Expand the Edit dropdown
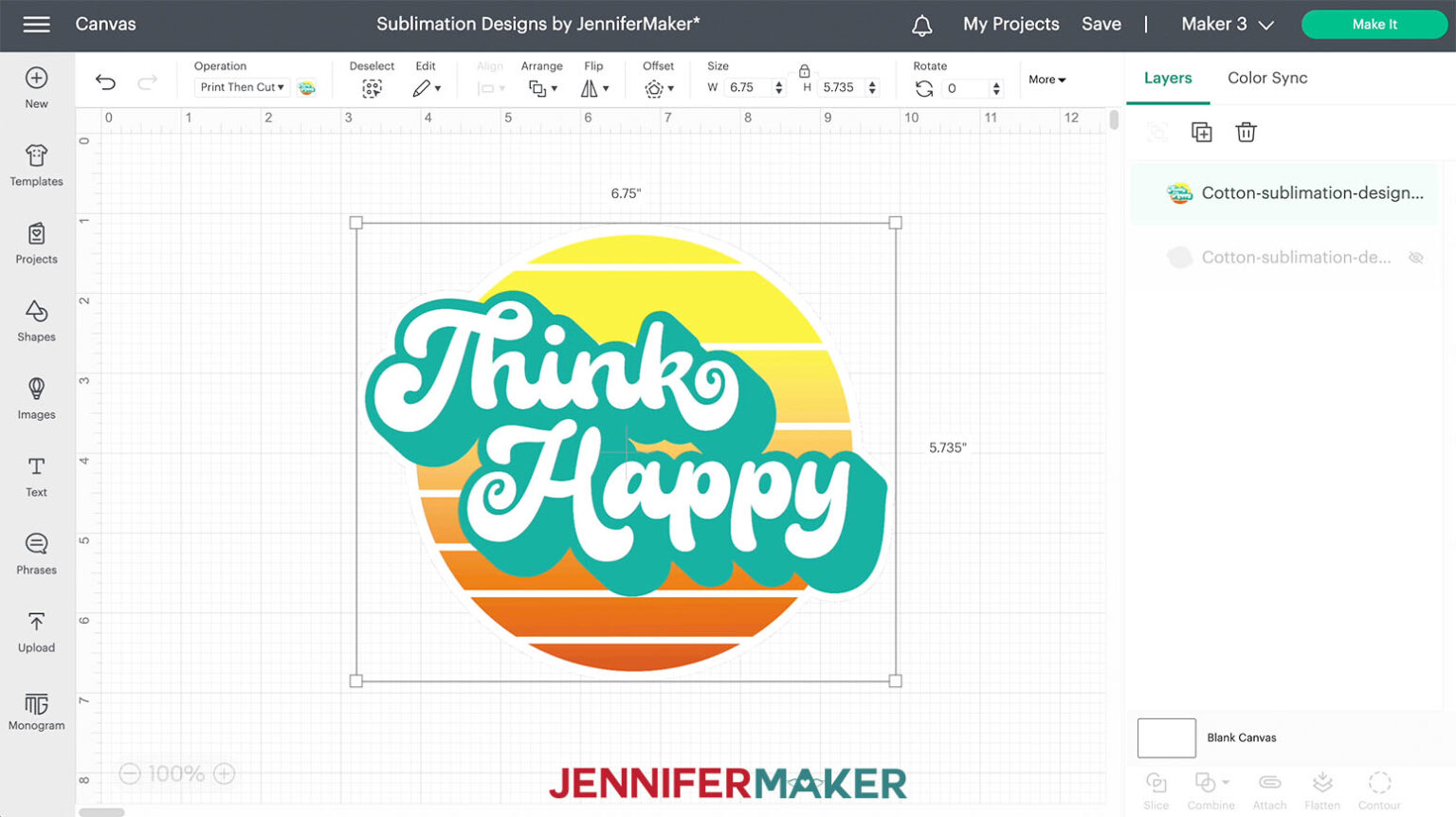The width and height of the screenshot is (1456, 817). pyautogui.click(x=427, y=88)
